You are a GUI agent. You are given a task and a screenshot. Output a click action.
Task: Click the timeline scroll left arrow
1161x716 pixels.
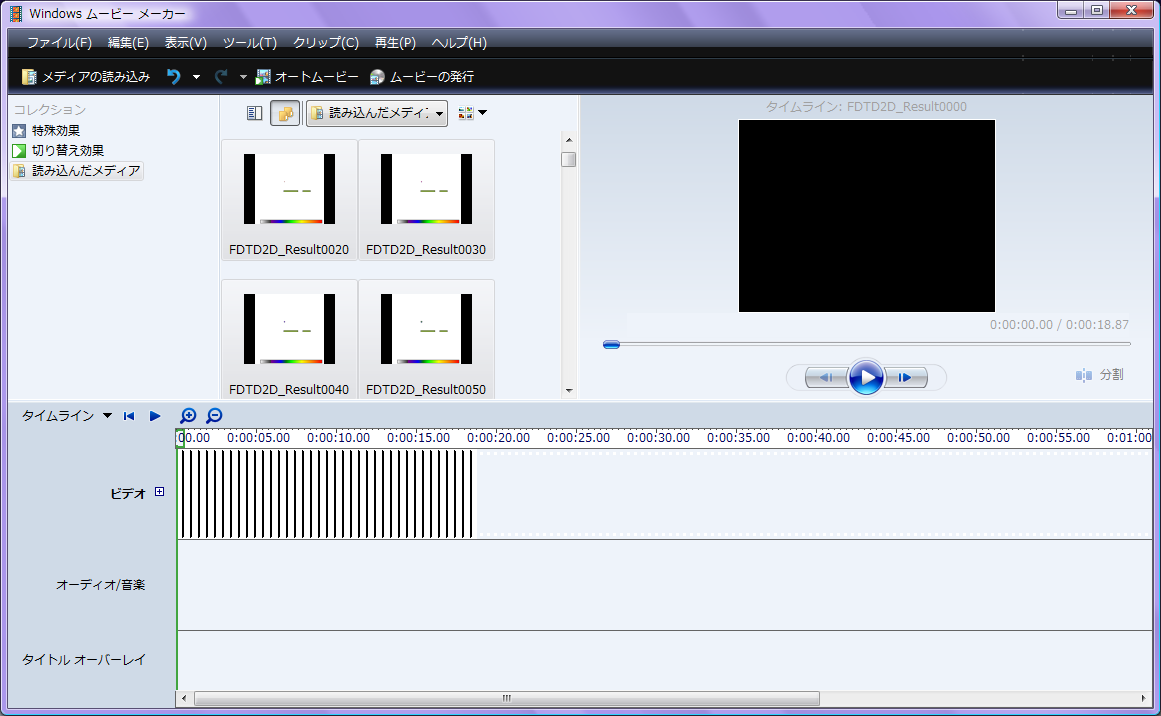[184, 698]
